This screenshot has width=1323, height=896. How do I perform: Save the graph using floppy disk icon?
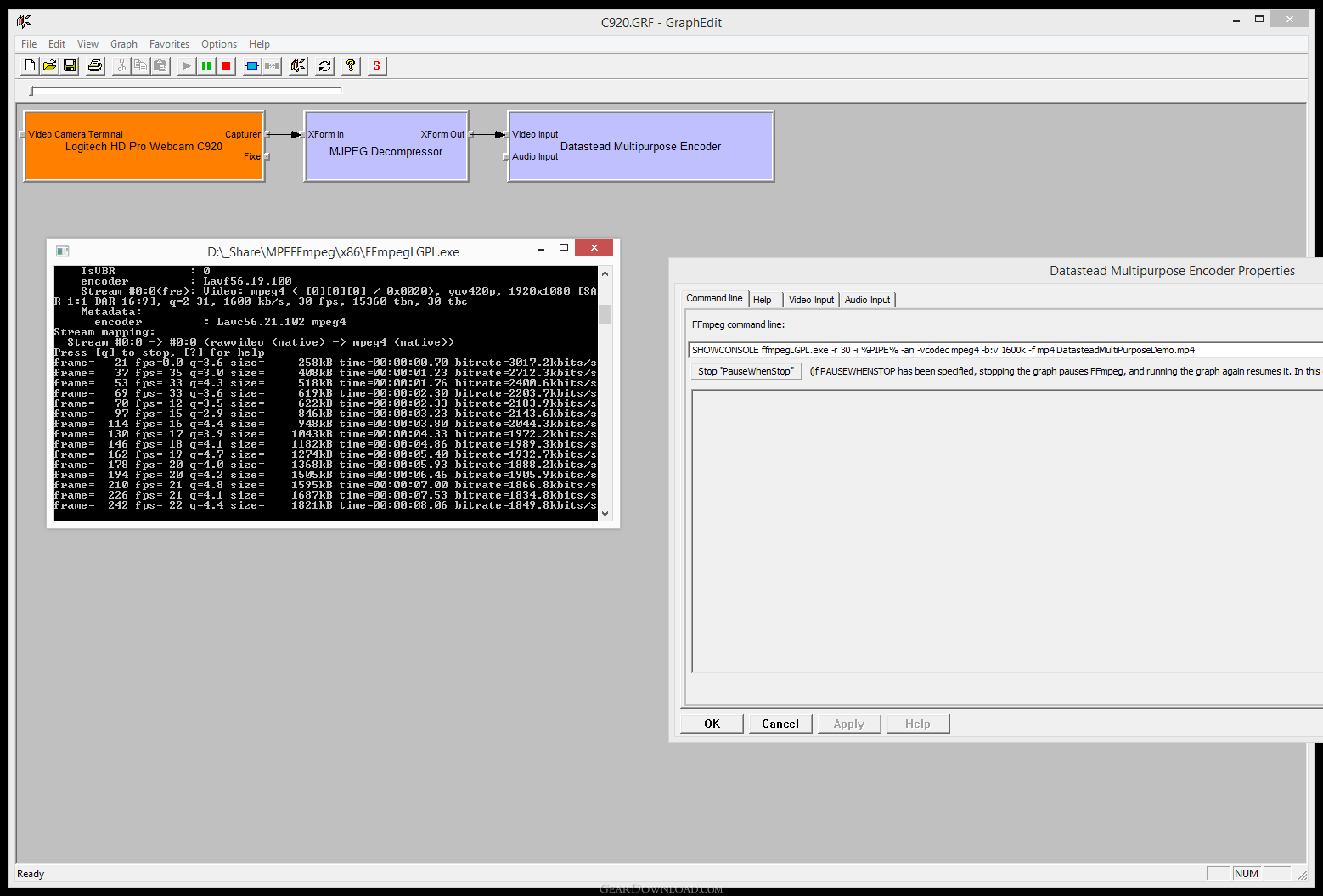coord(70,65)
